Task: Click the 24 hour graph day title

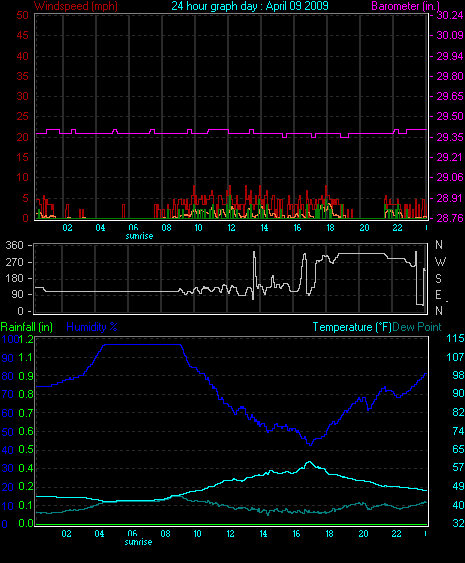Action: point(250,6)
